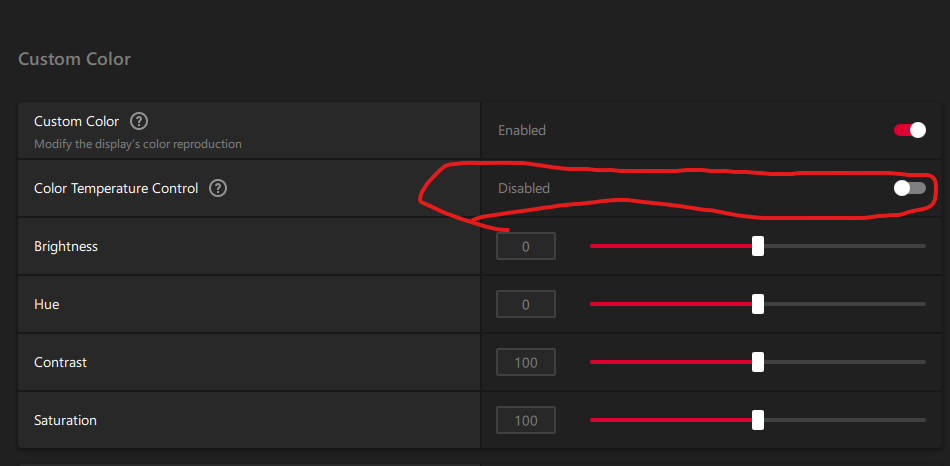950x466 pixels.
Task: Open help tooltip for Color Temperature Control
Action: tap(218, 188)
